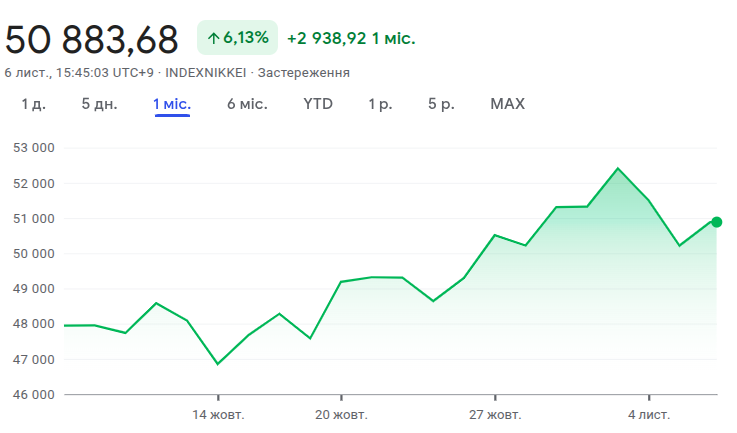Screen dimensions: 737x433
Task: Click the 6,13% change badge
Action: [x=237, y=38]
